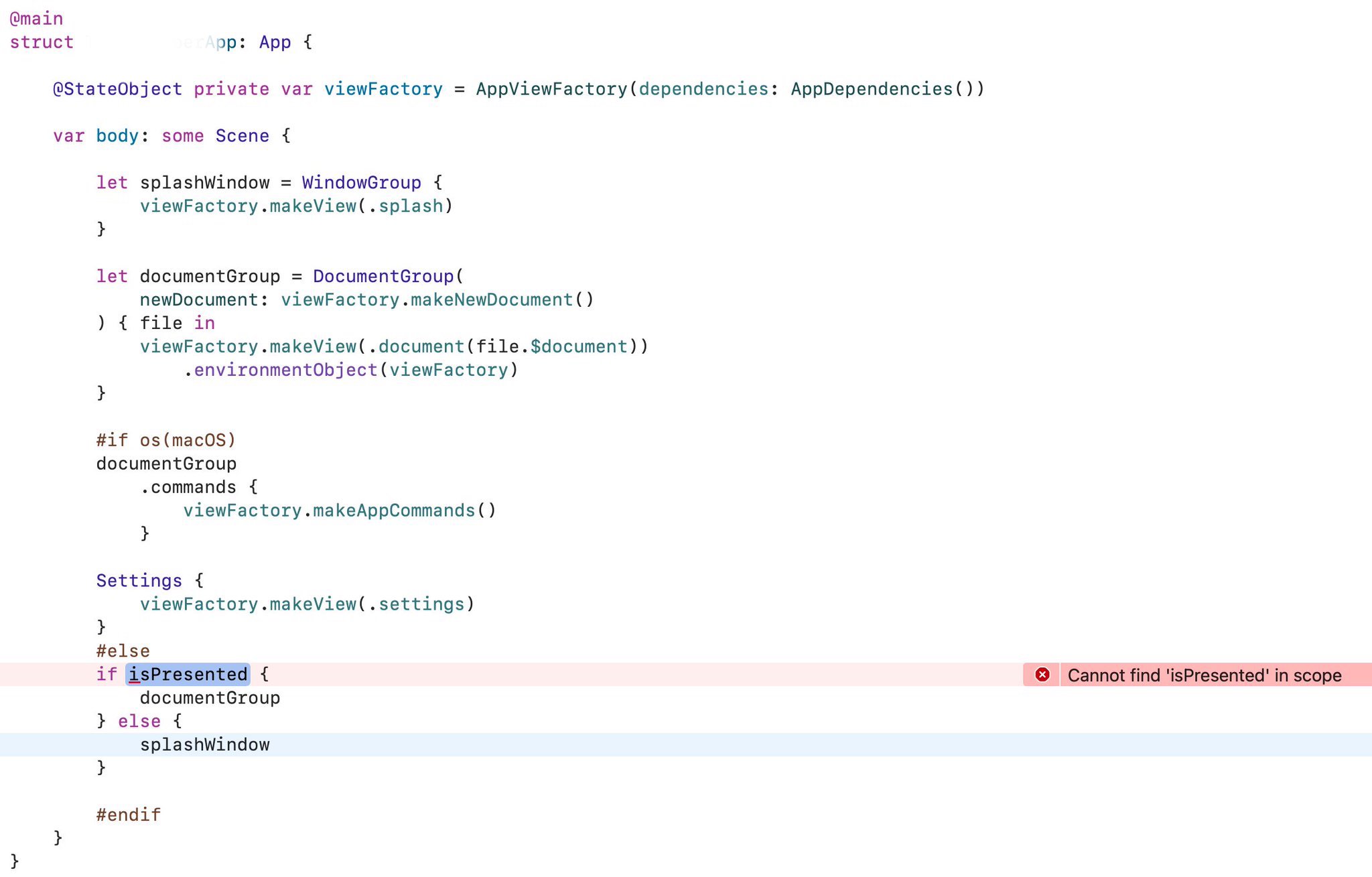Screen dimensions: 1372x877
Task: Click makeAppCommands() method call
Action: point(404,511)
